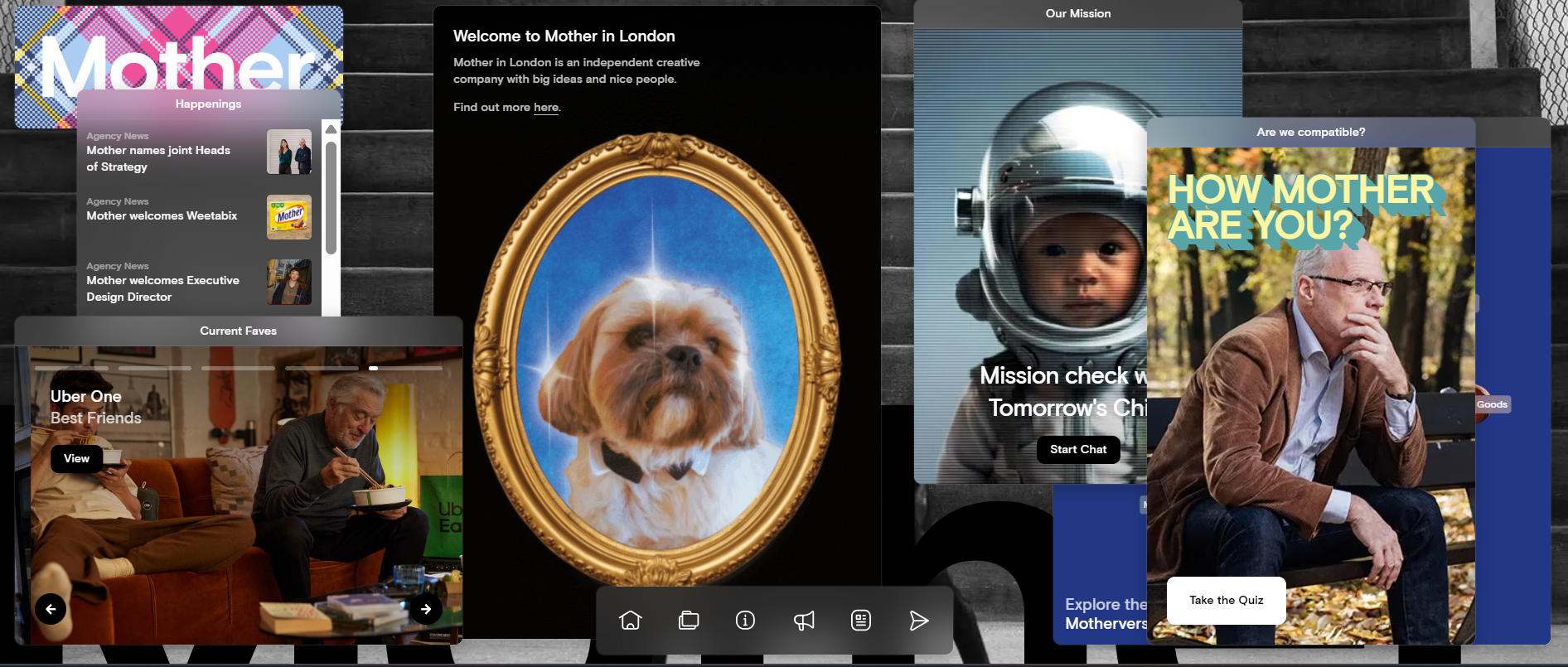Follow the 'here' link in the welcome text
The height and width of the screenshot is (667, 1568).
(x=546, y=108)
